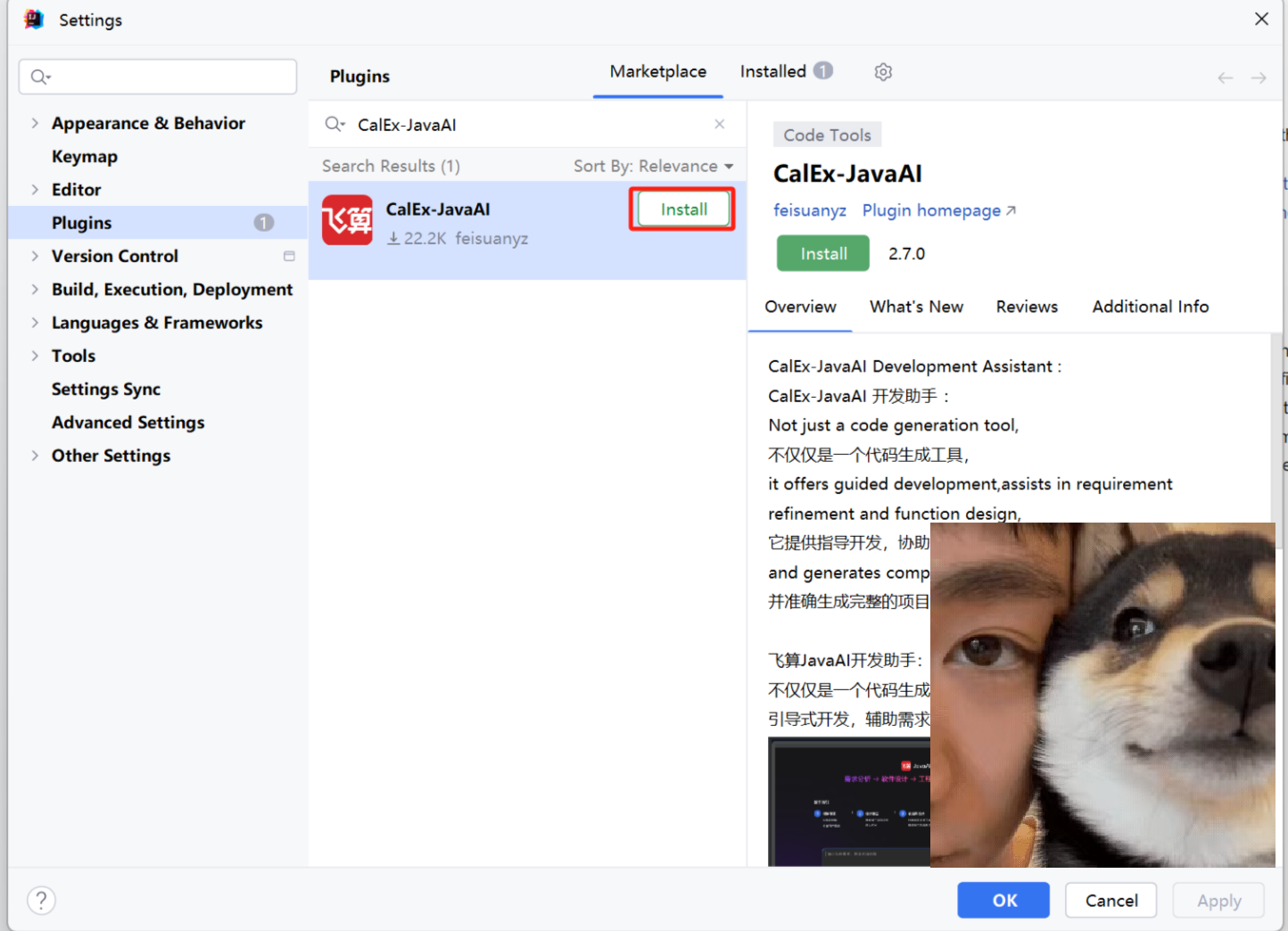Click the 22.2K downloads count

pos(417,238)
